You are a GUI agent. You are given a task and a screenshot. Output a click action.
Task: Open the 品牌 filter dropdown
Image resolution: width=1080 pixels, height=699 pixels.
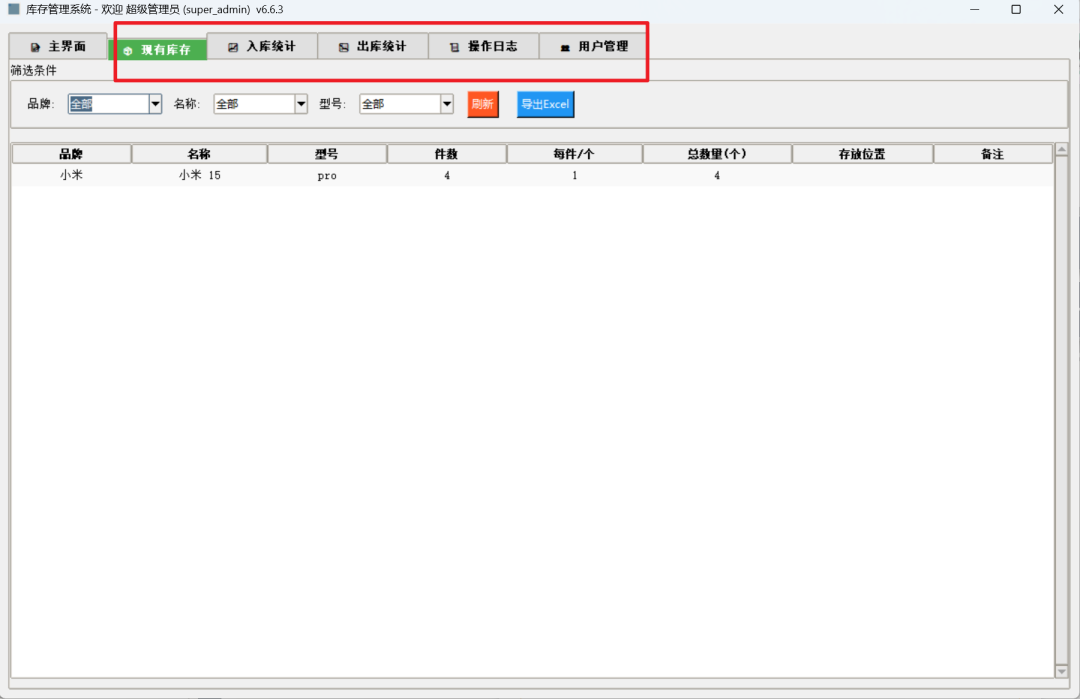tap(155, 103)
